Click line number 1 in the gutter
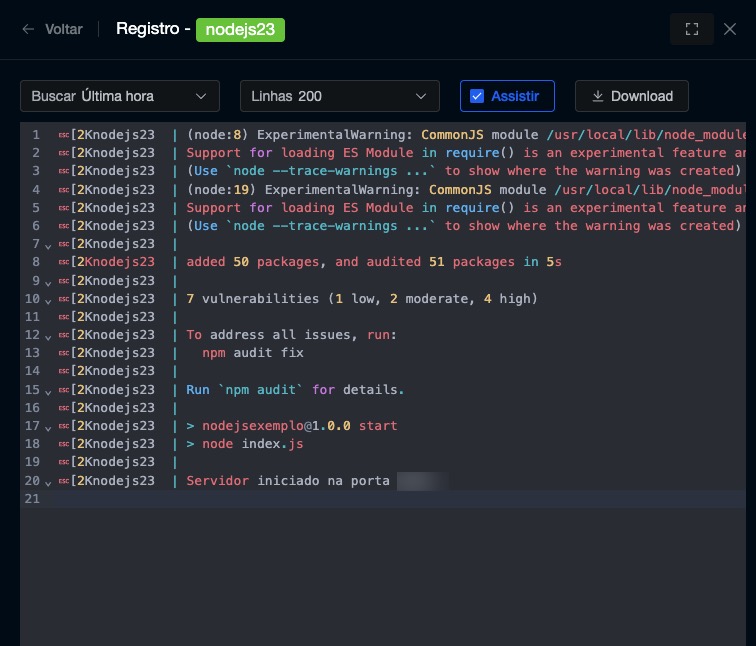Viewport: 756px width, 646px height. coord(36,135)
